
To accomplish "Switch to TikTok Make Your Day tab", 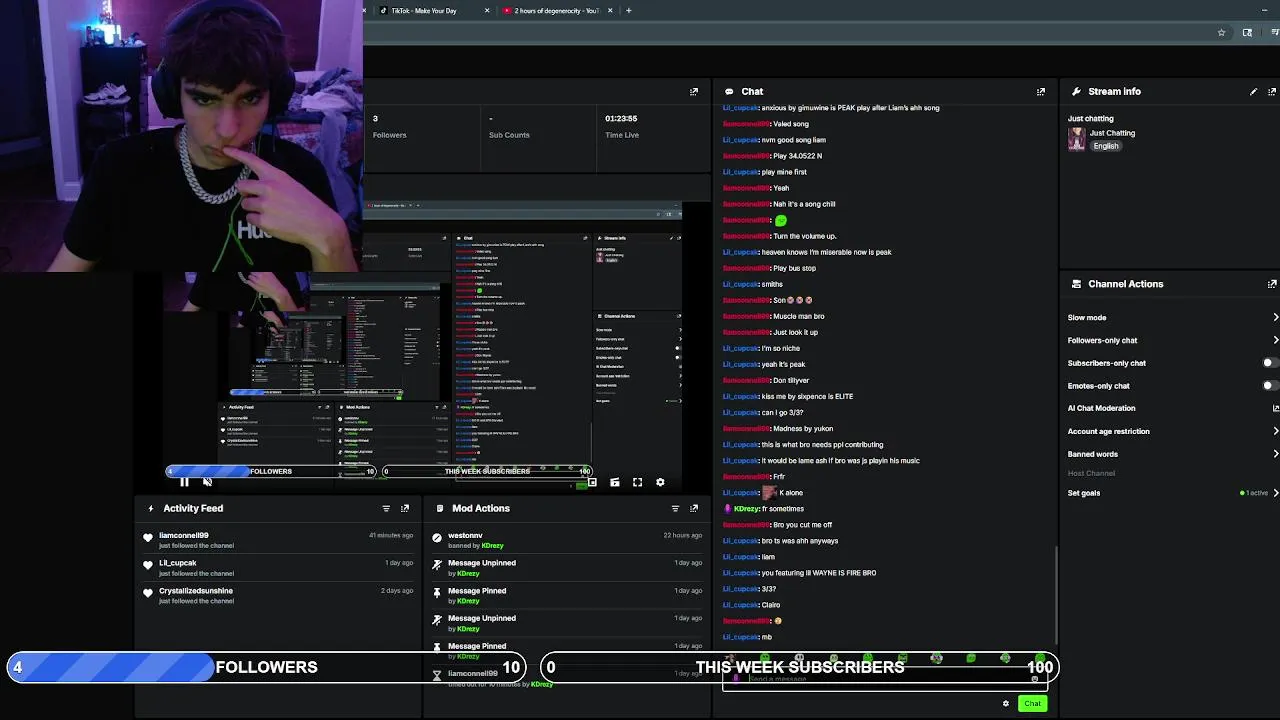I will coord(424,10).
